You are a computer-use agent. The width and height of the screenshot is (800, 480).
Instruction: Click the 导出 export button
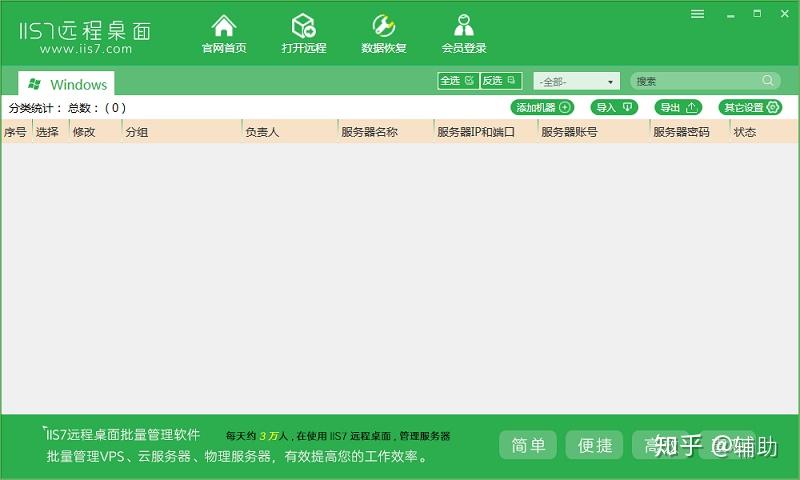(679, 108)
